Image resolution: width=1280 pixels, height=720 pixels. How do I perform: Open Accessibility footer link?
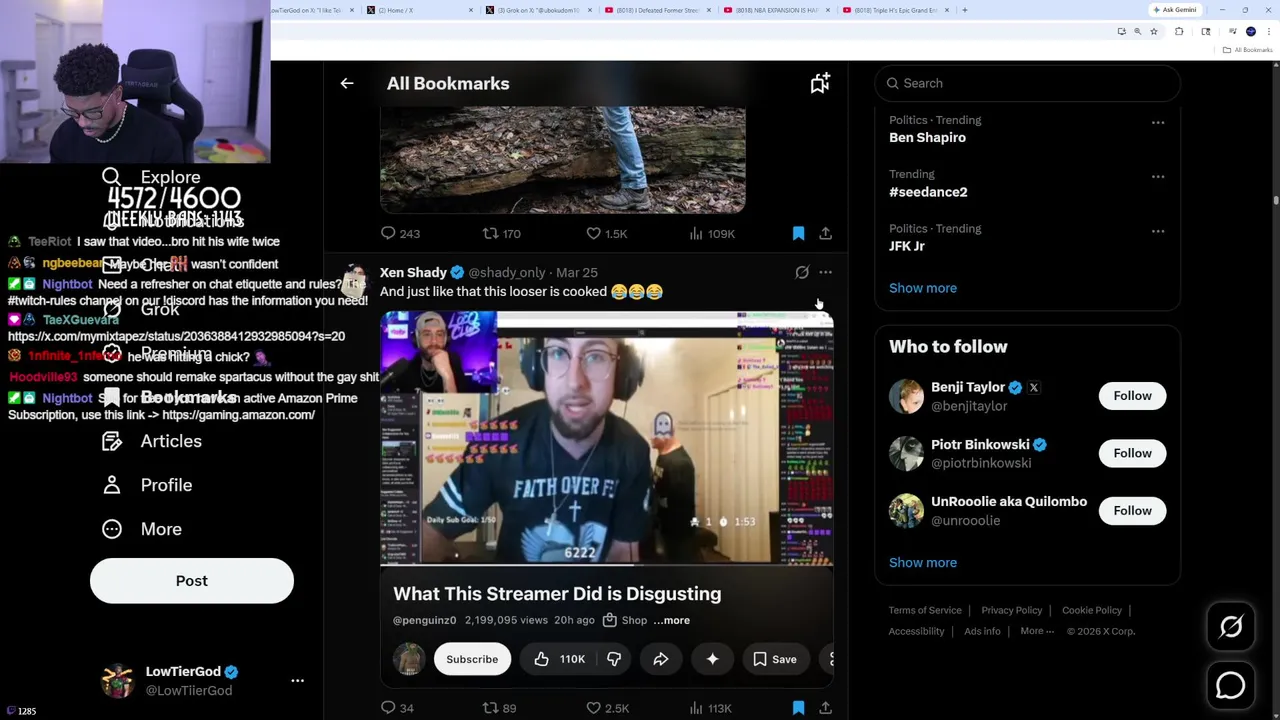point(916,631)
